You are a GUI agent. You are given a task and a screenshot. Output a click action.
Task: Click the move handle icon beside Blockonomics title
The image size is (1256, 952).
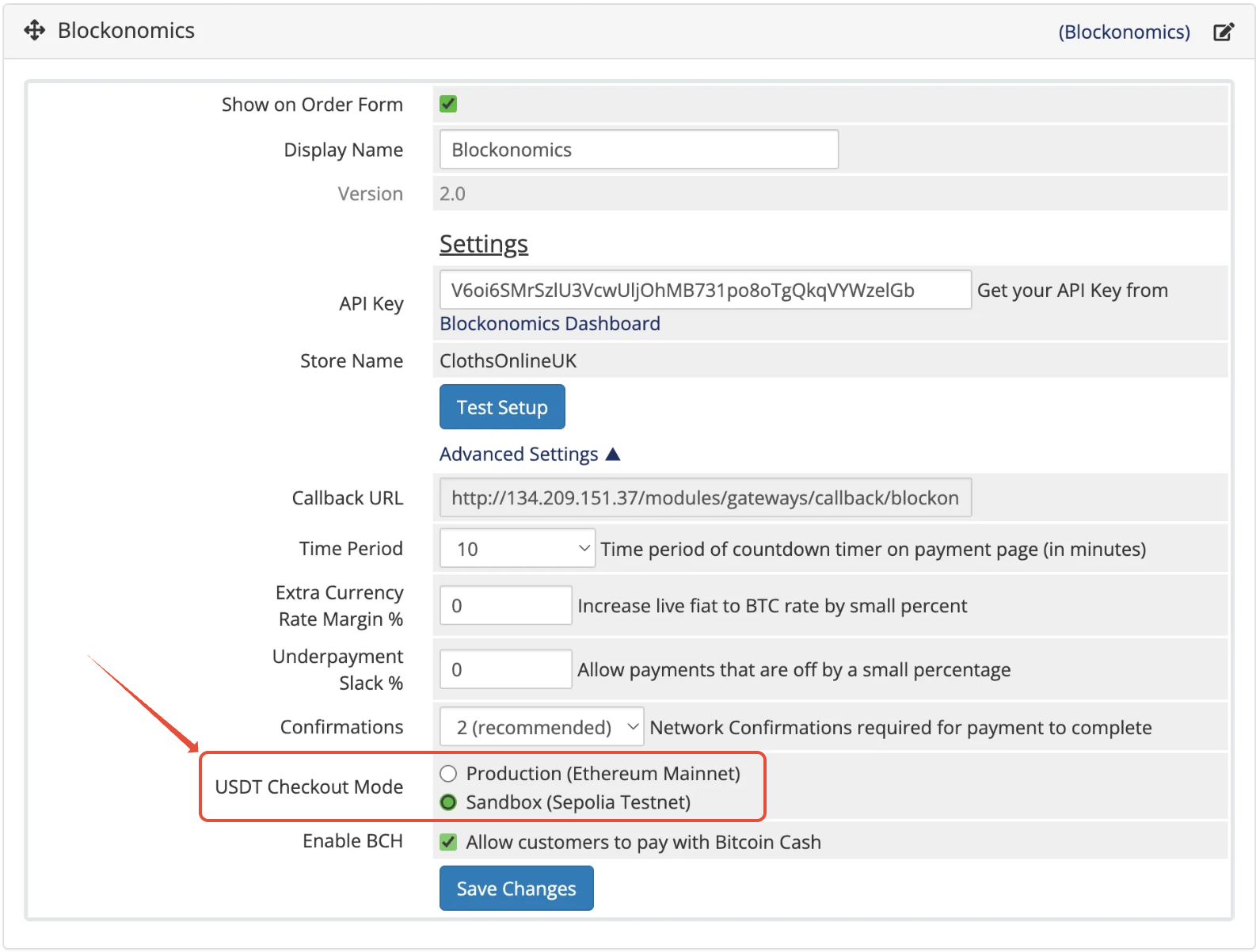(x=35, y=31)
